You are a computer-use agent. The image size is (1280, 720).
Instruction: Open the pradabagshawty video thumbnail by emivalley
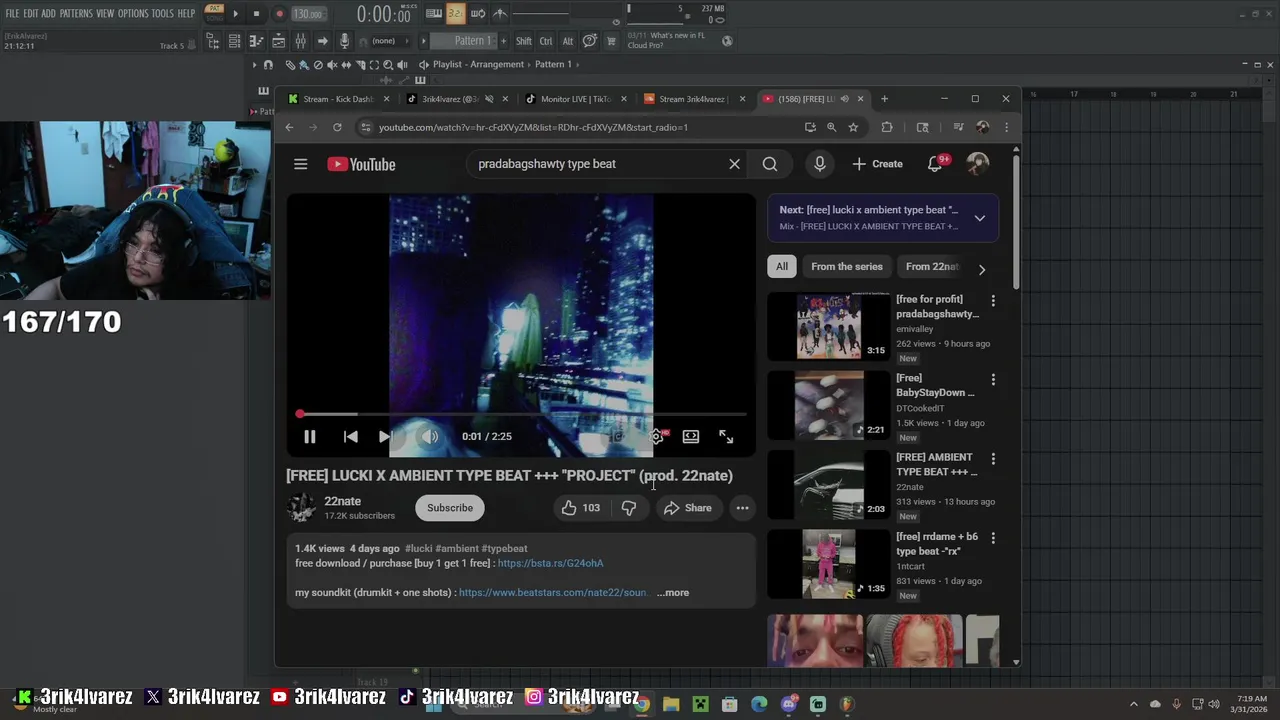pos(828,326)
